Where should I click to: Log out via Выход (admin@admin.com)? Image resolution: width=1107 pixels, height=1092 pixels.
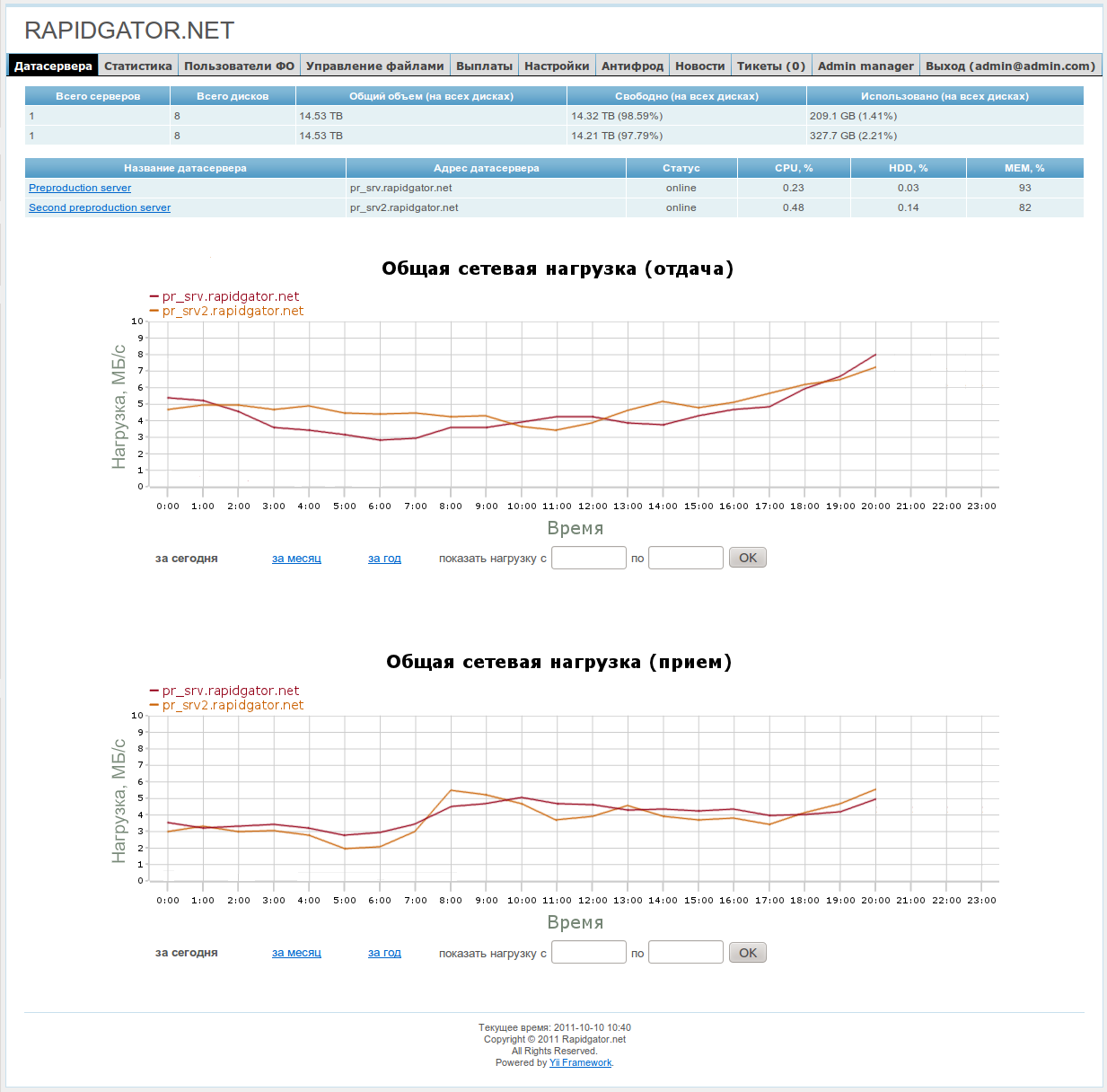(x=1010, y=66)
